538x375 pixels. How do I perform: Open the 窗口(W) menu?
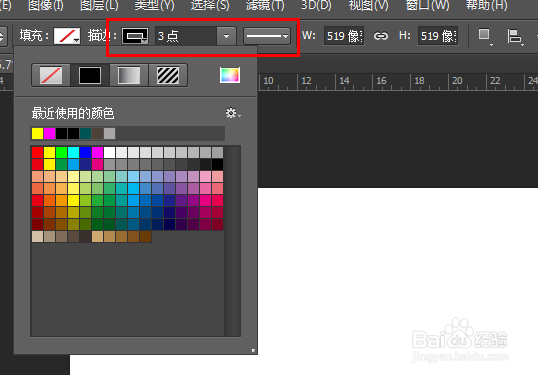coord(428,5)
